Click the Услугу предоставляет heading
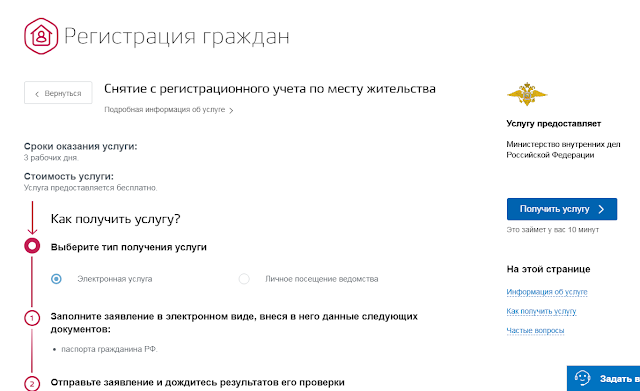 (553, 124)
